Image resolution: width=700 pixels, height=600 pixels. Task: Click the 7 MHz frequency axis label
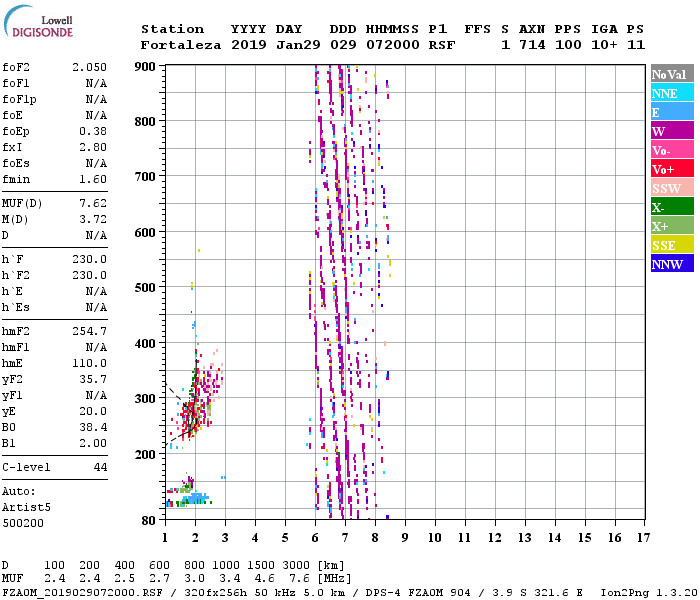coord(345,538)
